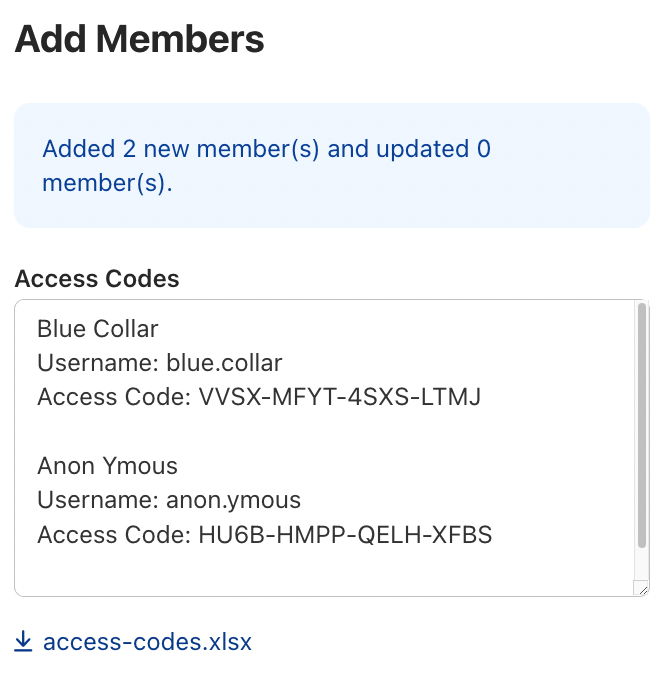This screenshot has height=680, width=666.
Task: Click the 'Access Codes' field label
Action: (97, 279)
